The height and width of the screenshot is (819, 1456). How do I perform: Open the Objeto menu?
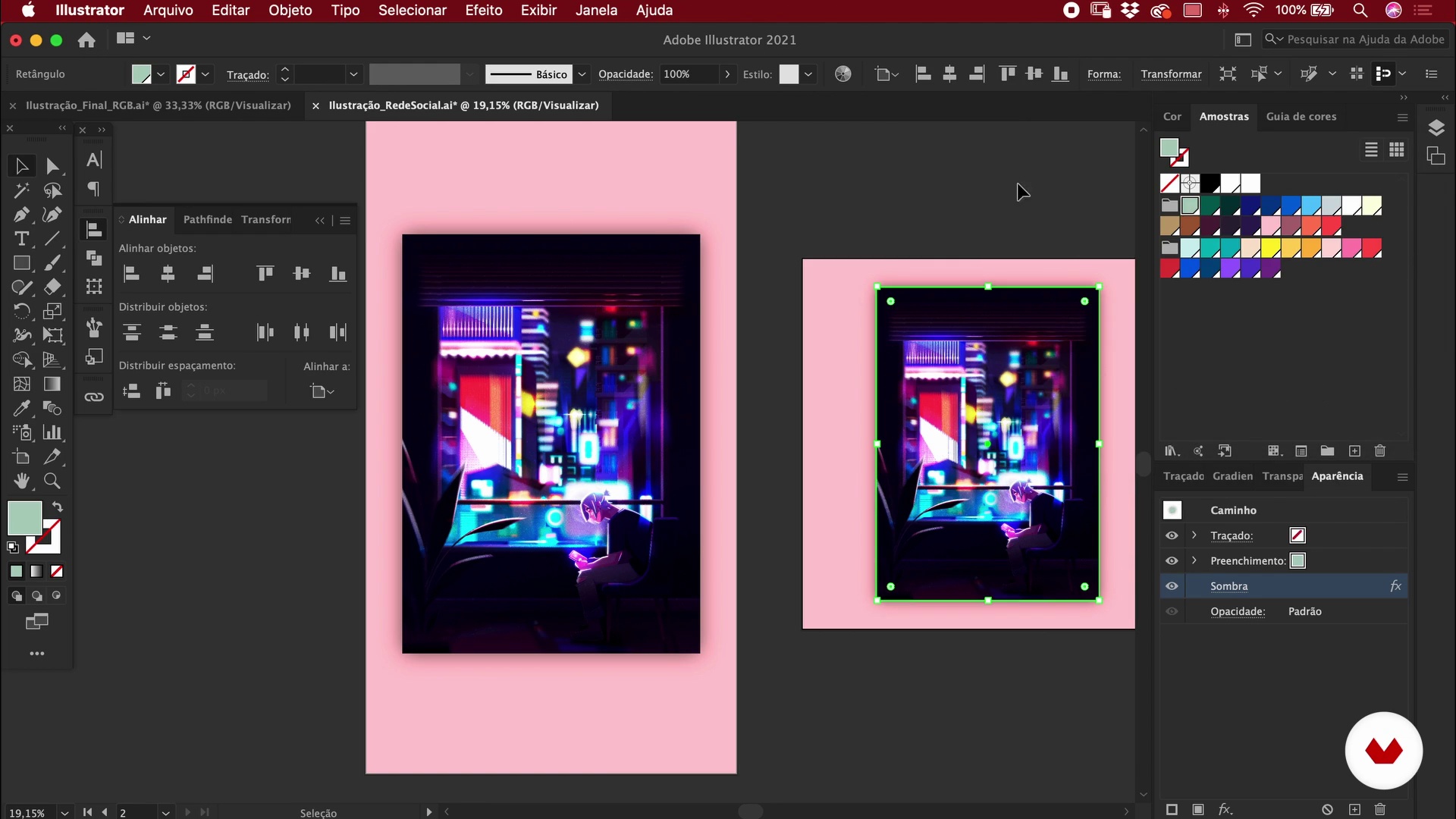point(290,11)
